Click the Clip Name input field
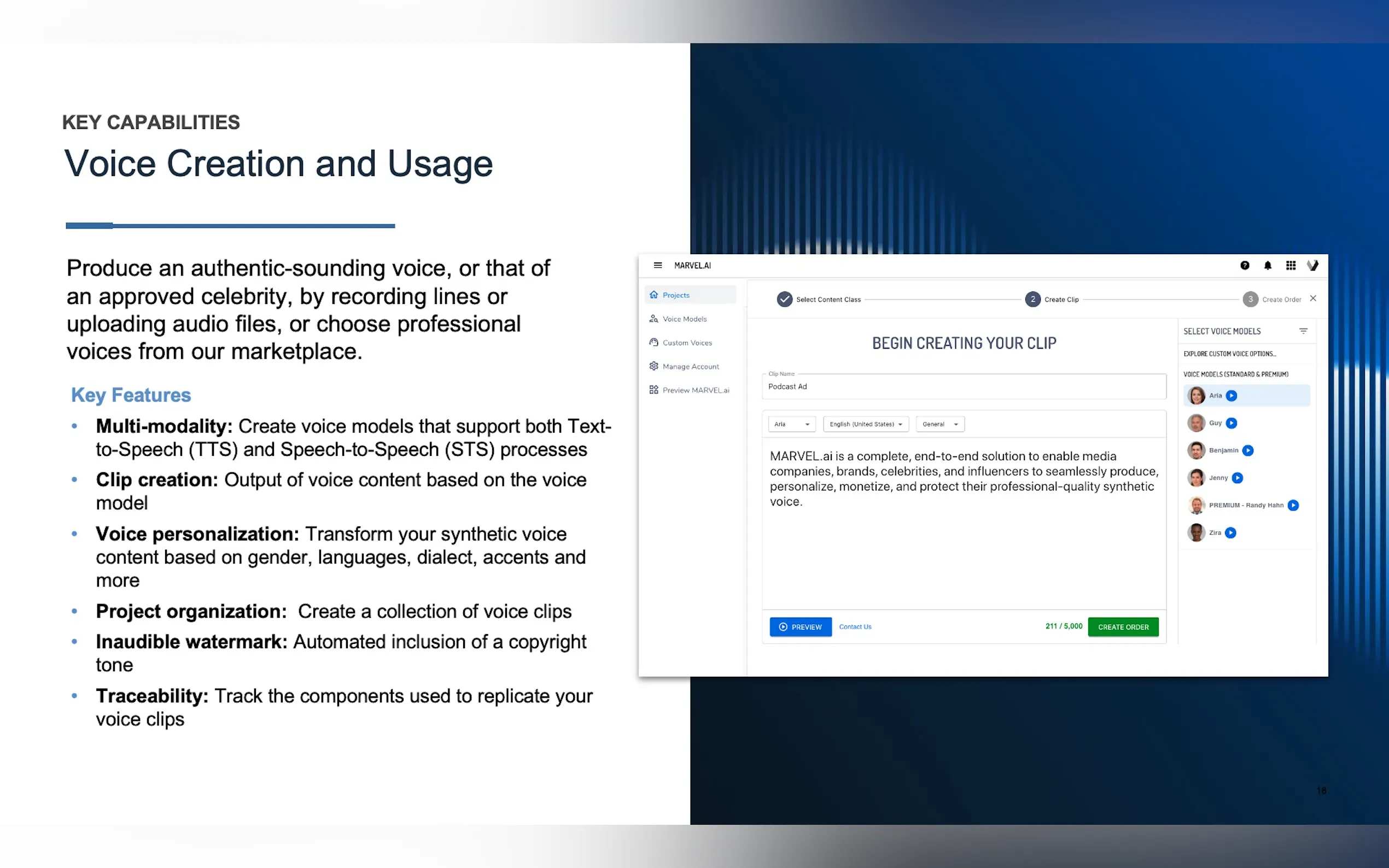The image size is (1389, 868). [963, 387]
